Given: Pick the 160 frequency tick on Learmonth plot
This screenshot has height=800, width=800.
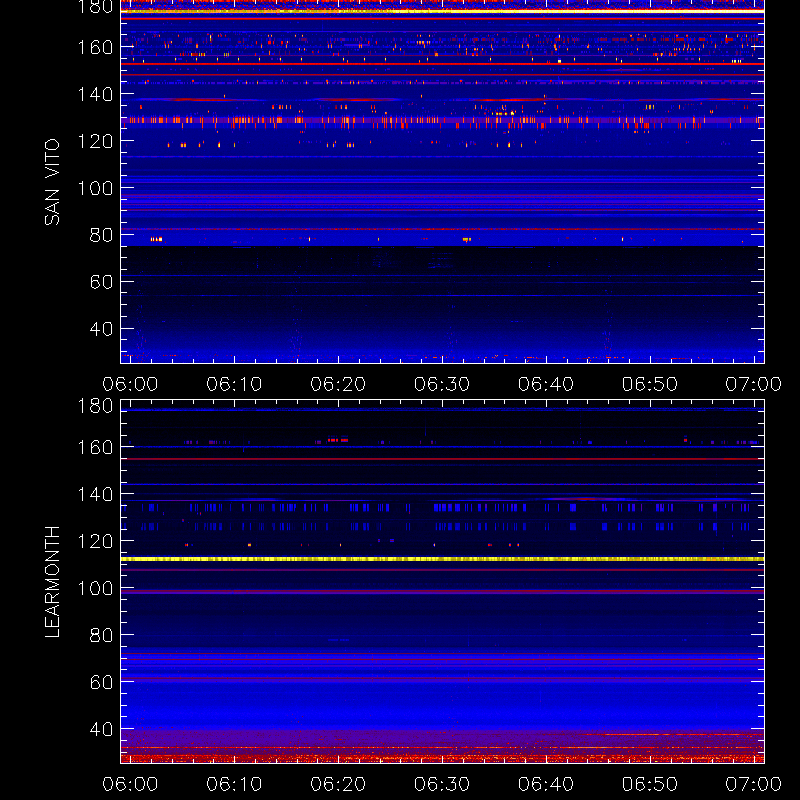Looking at the screenshot, I should point(95,447).
